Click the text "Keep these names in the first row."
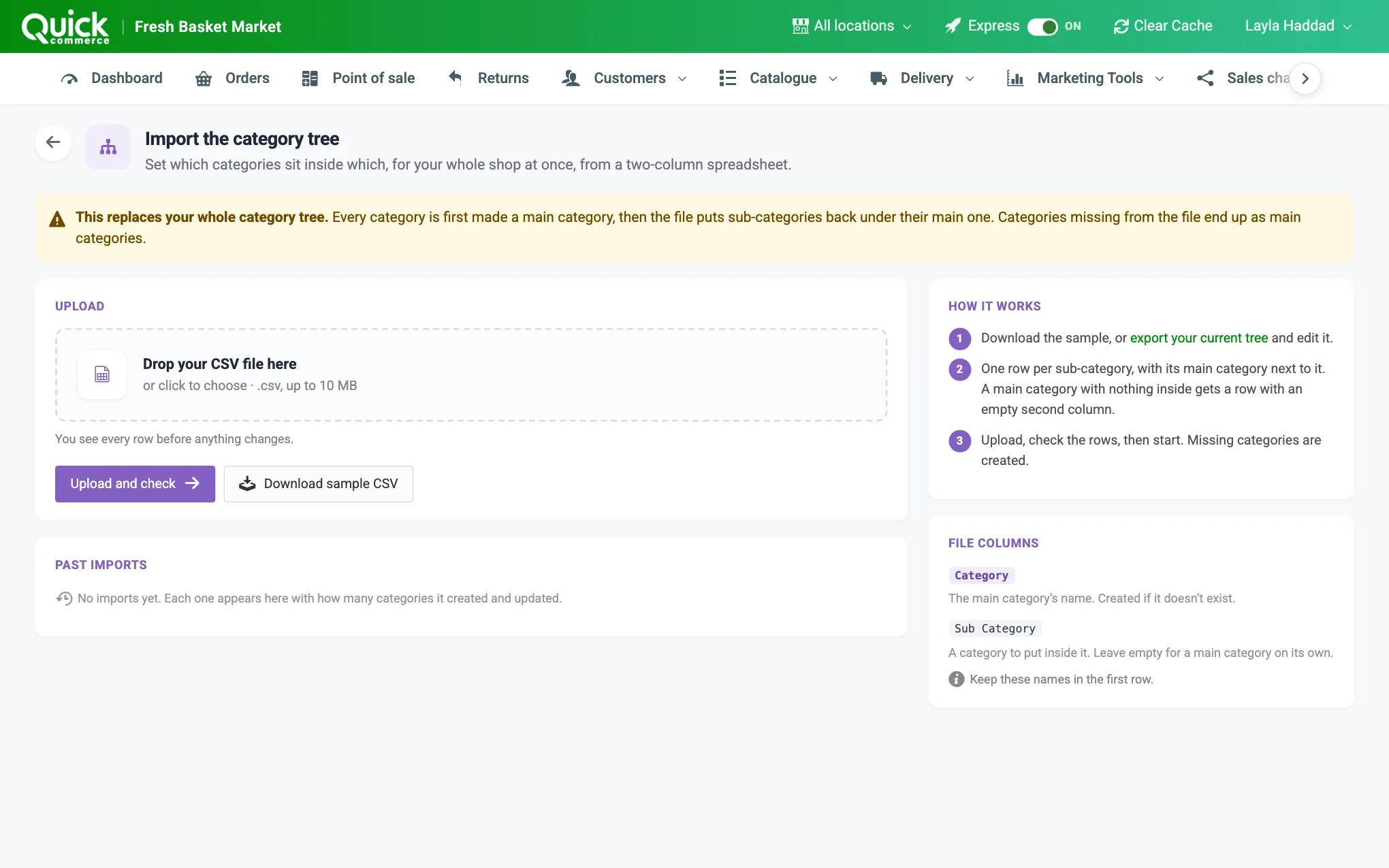The width and height of the screenshot is (1389, 868). click(x=1061, y=679)
